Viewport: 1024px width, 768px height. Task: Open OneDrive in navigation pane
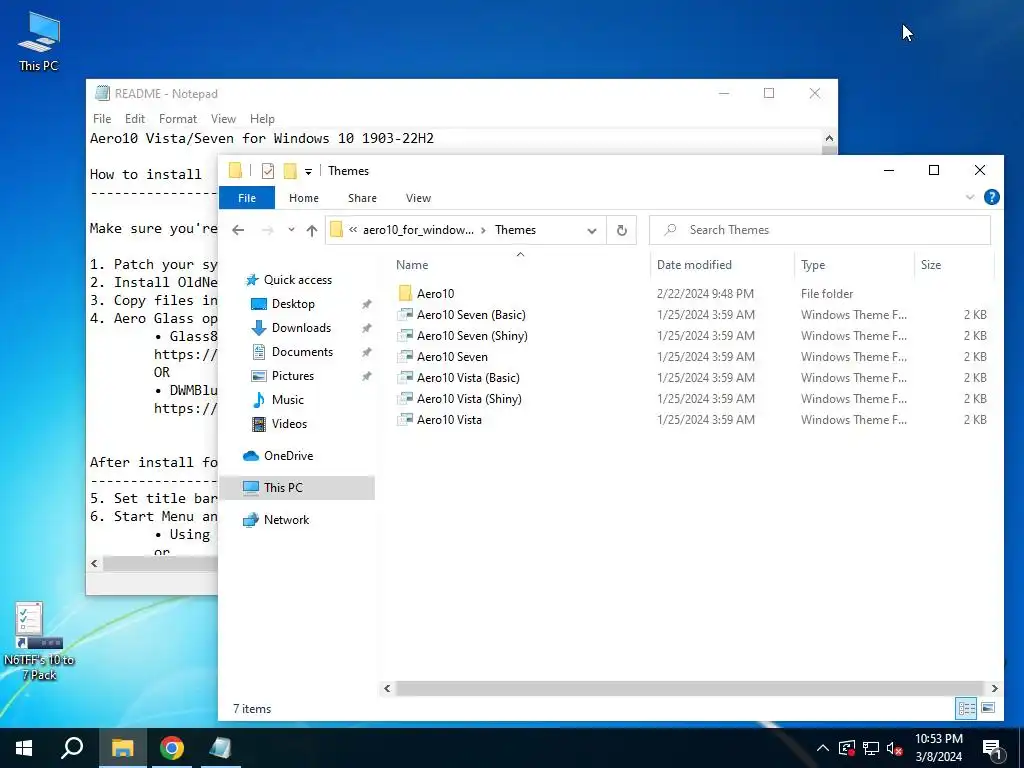[288, 456]
